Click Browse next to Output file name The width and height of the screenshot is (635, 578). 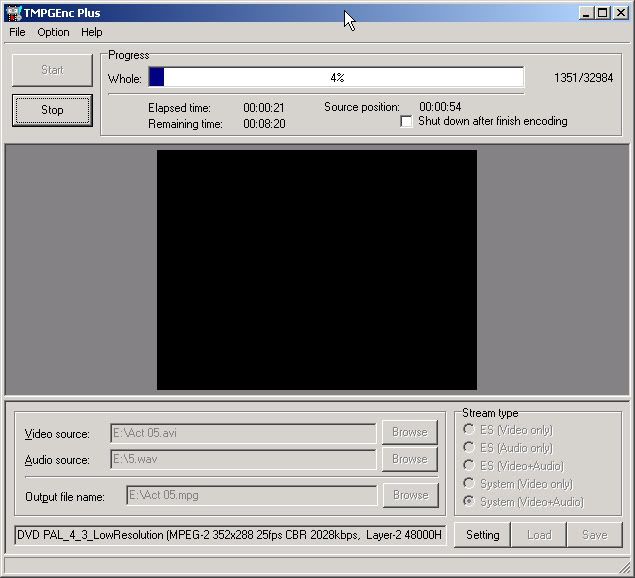pos(411,495)
